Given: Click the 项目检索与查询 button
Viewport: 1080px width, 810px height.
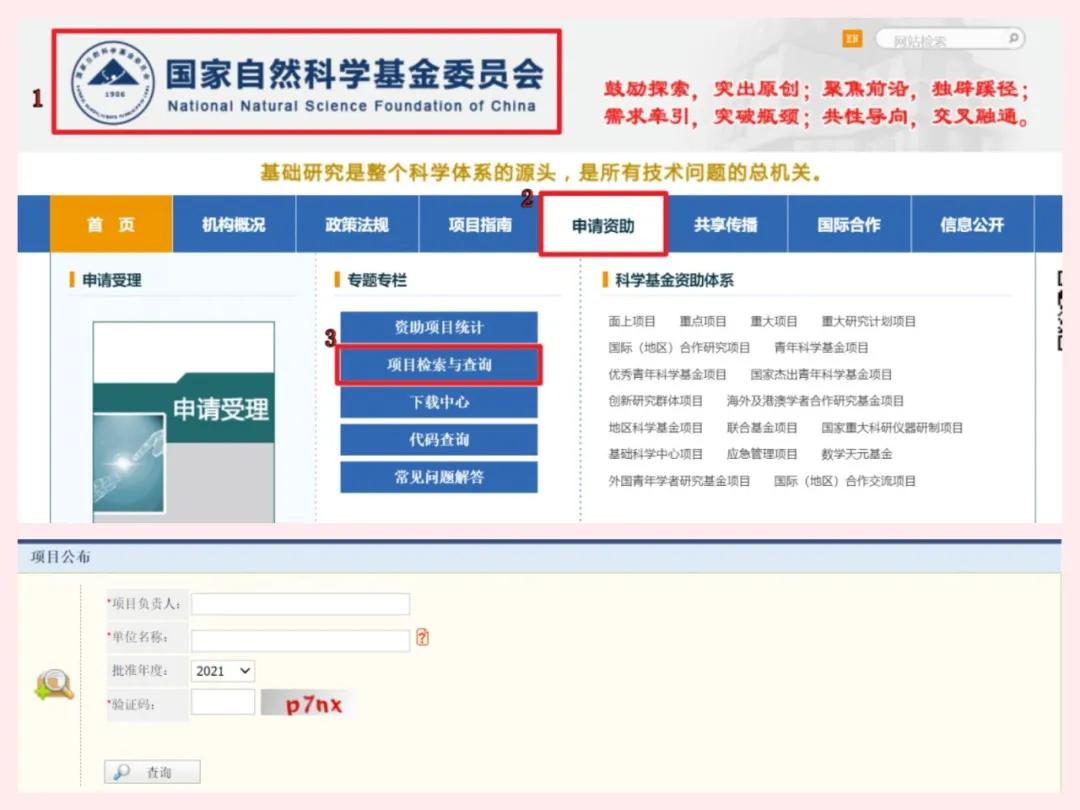Looking at the screenshot, I should (438, 365).
